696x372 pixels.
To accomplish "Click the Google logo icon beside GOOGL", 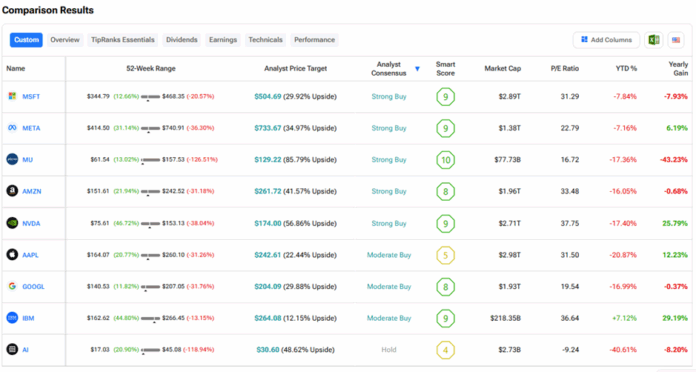I will pyautogui.click(x=12, y=286).
